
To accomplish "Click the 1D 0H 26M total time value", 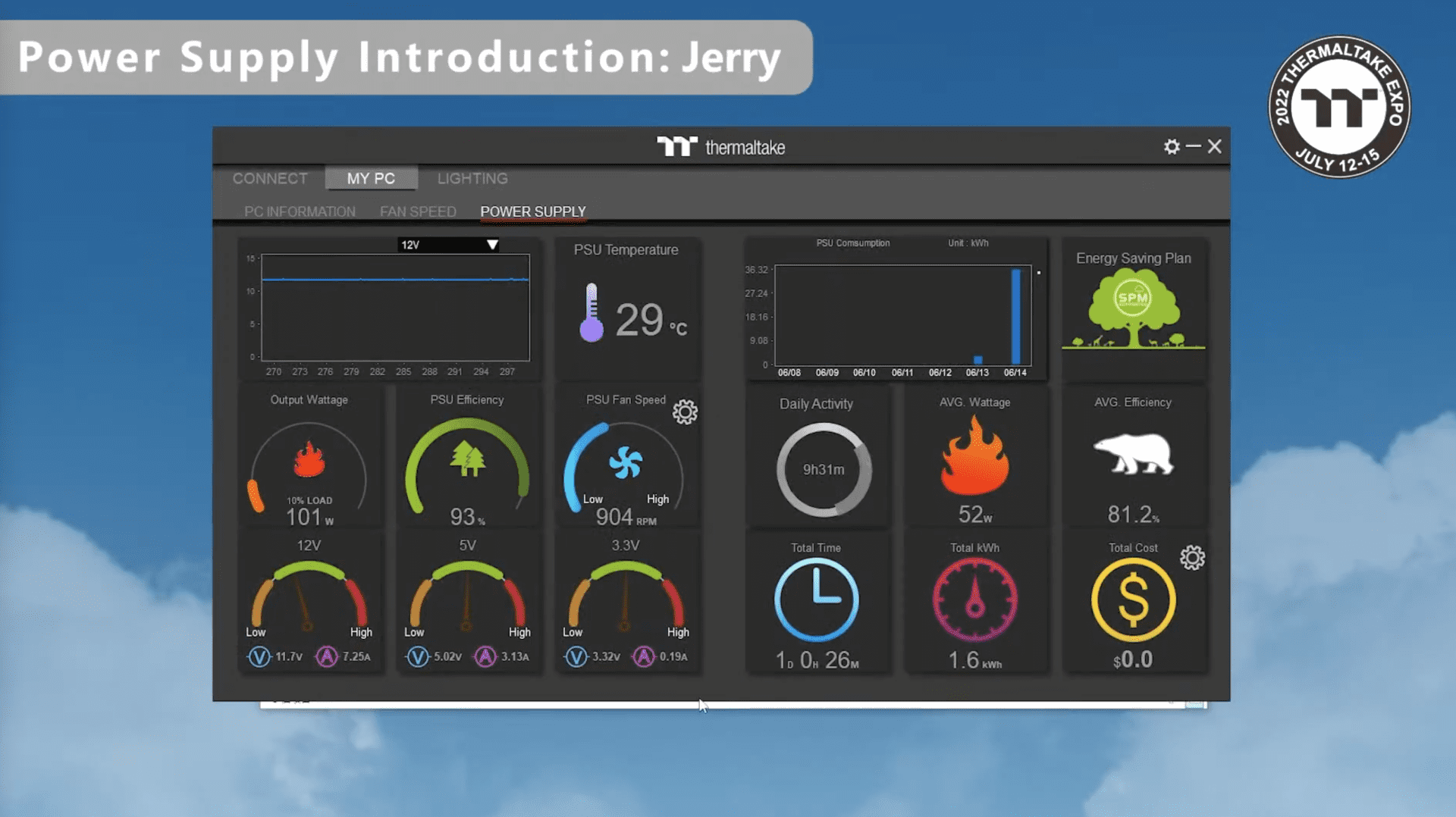I will pos(817,660).
